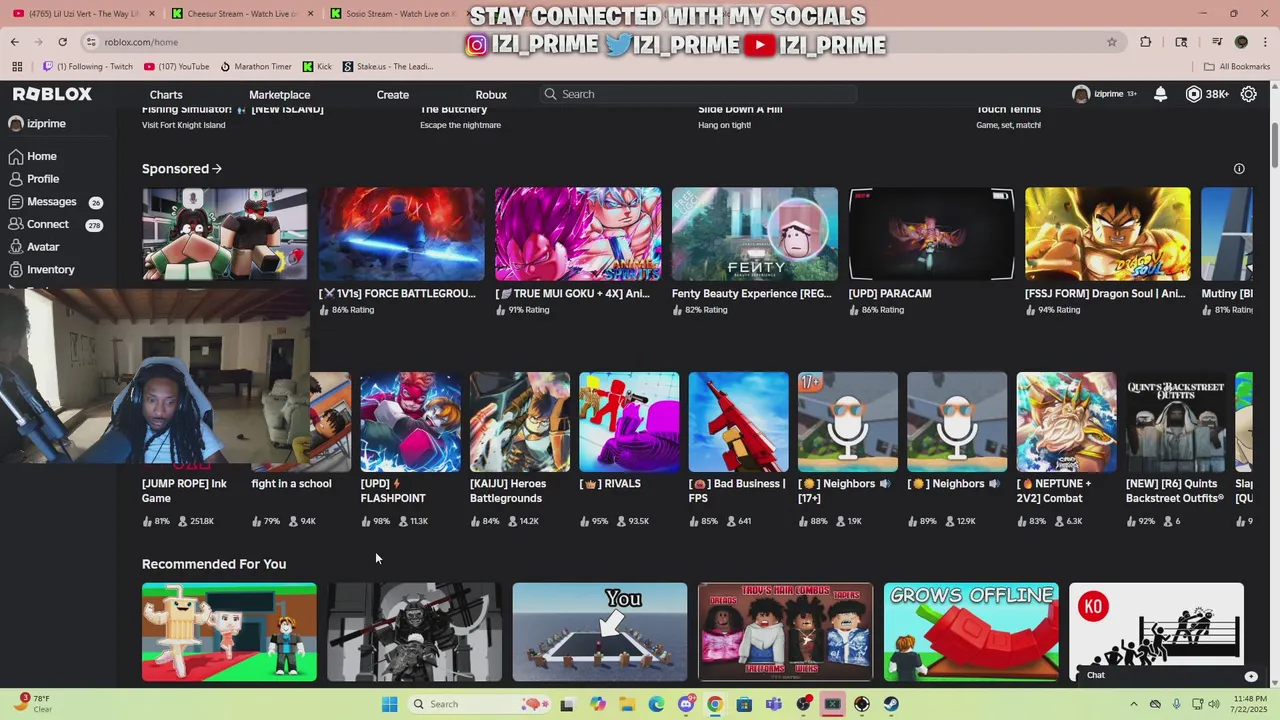Open browser extensions puzzle icon

tap(1146, 42)
